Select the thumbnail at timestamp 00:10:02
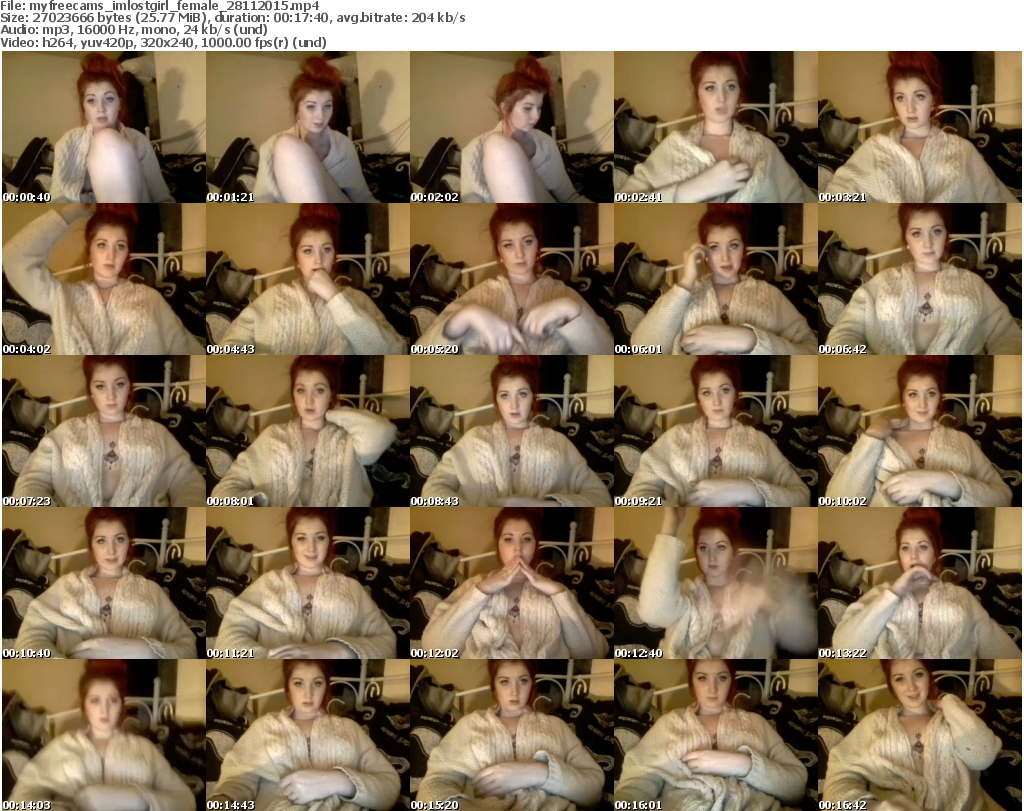This screenshot has height=811, width=1024. click(x=920, y=432)
